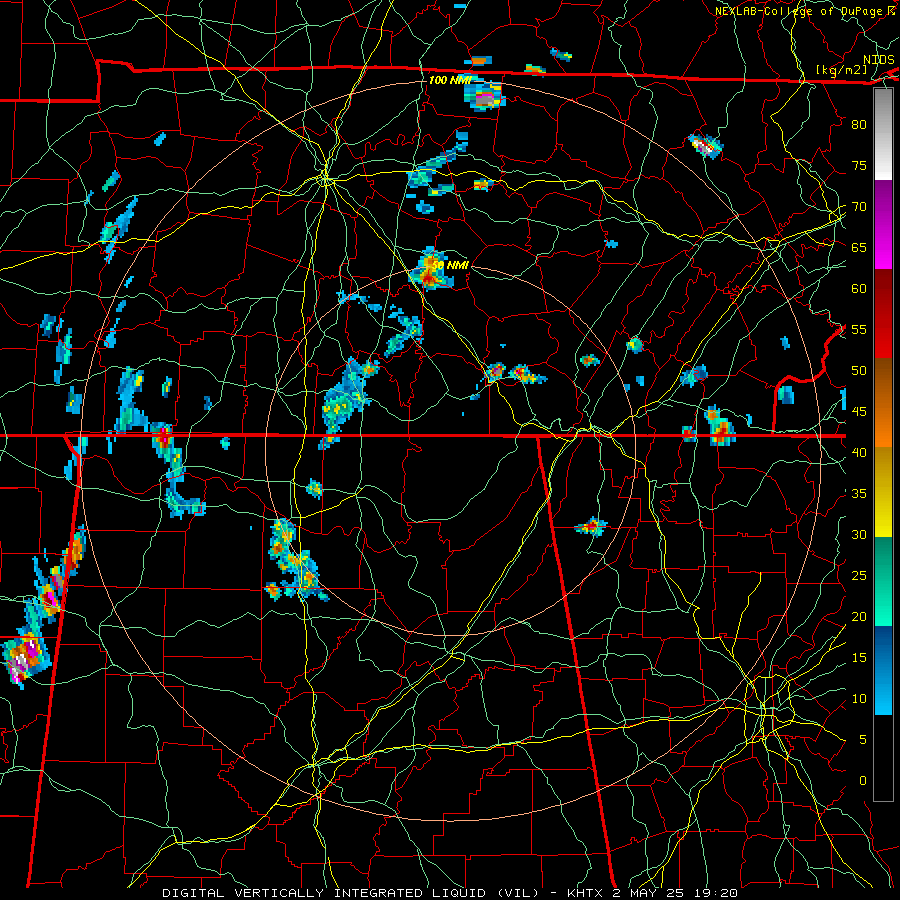Click the 25 value on the scale
Screen dimensions: 900x900
pyautogui.click(x=859, y=575)
